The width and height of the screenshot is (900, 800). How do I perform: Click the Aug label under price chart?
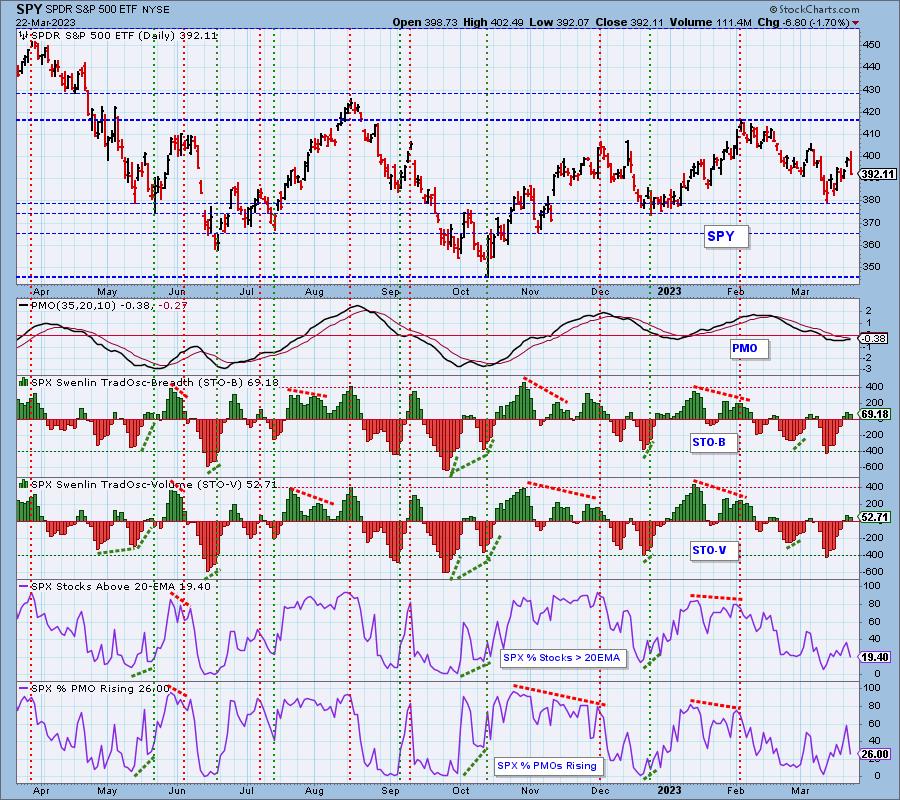[x=314, y=292]
